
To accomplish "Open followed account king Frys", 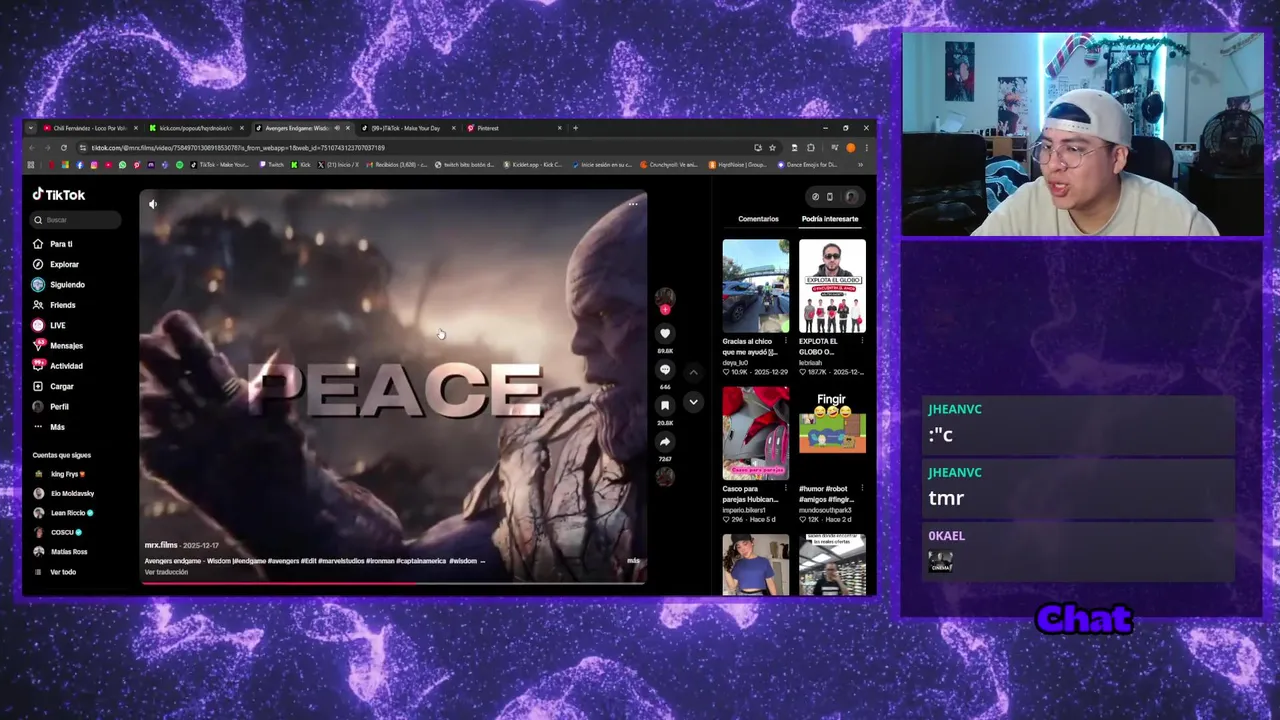I will [61, 474].
